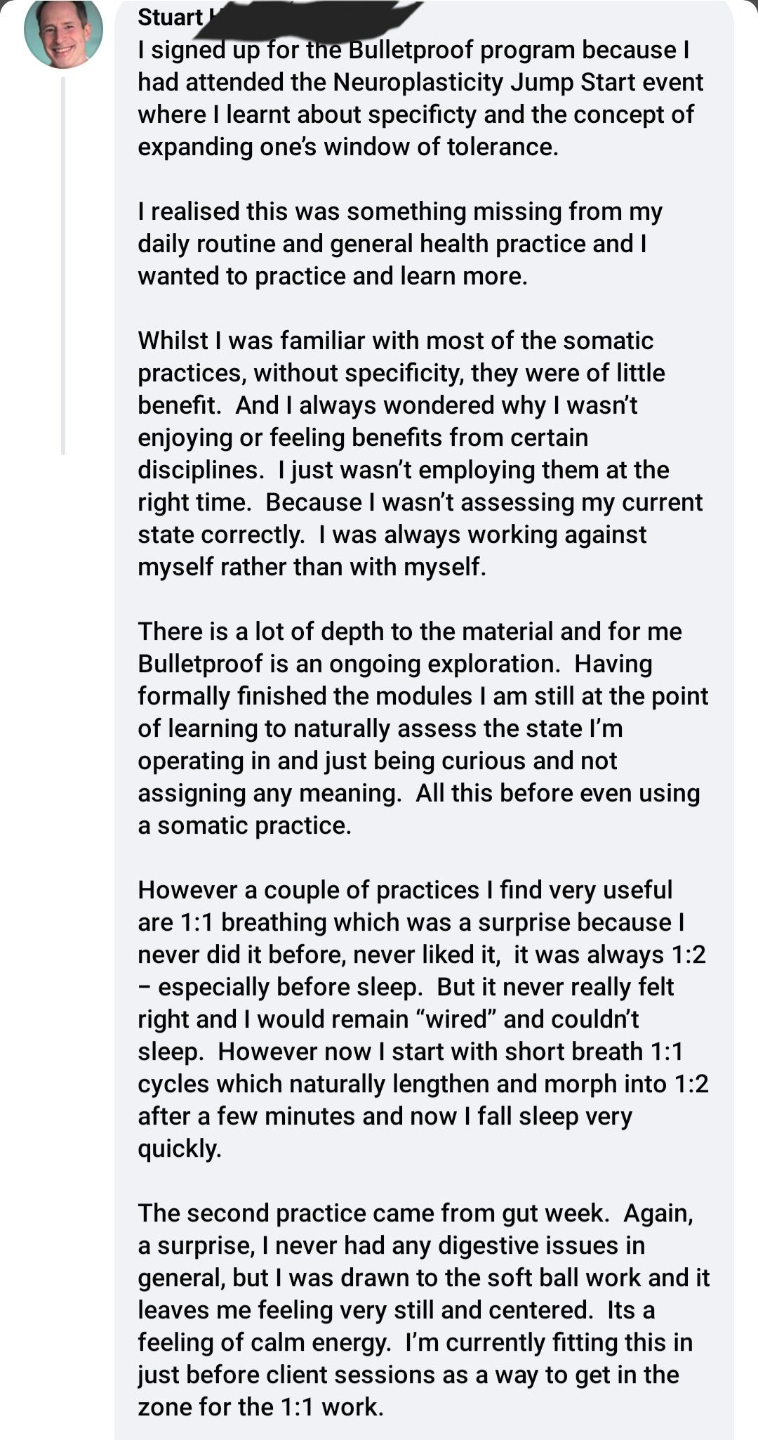Click the sentence 'myself rather than with myself'
758x1440 pixels.
pos(312,567)
